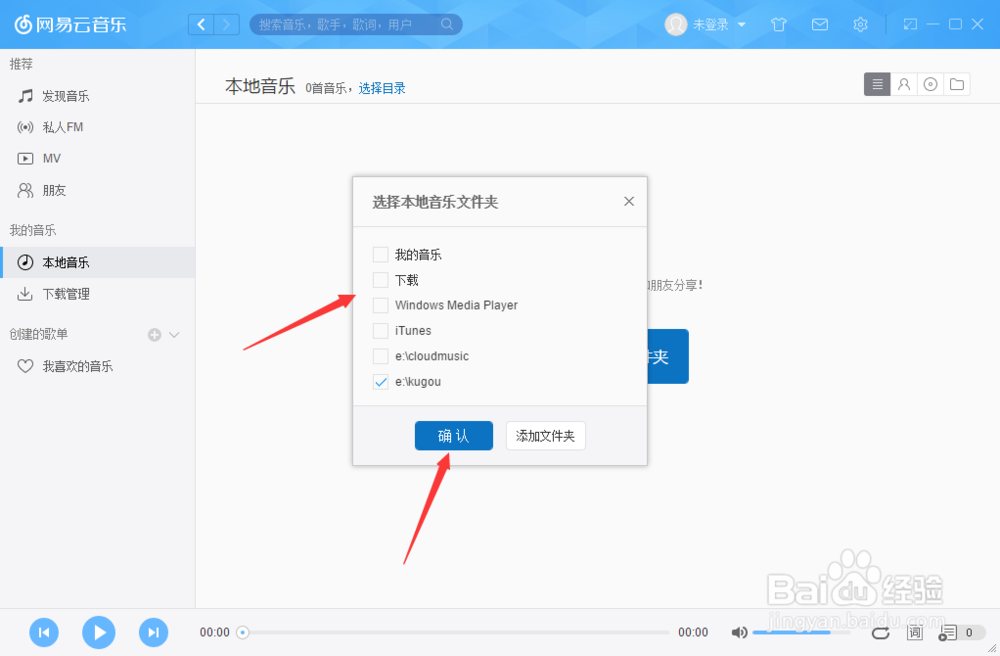Open the settings gear icon
1000x656 pixels.
pyautogui.click(x=860, y=25)
